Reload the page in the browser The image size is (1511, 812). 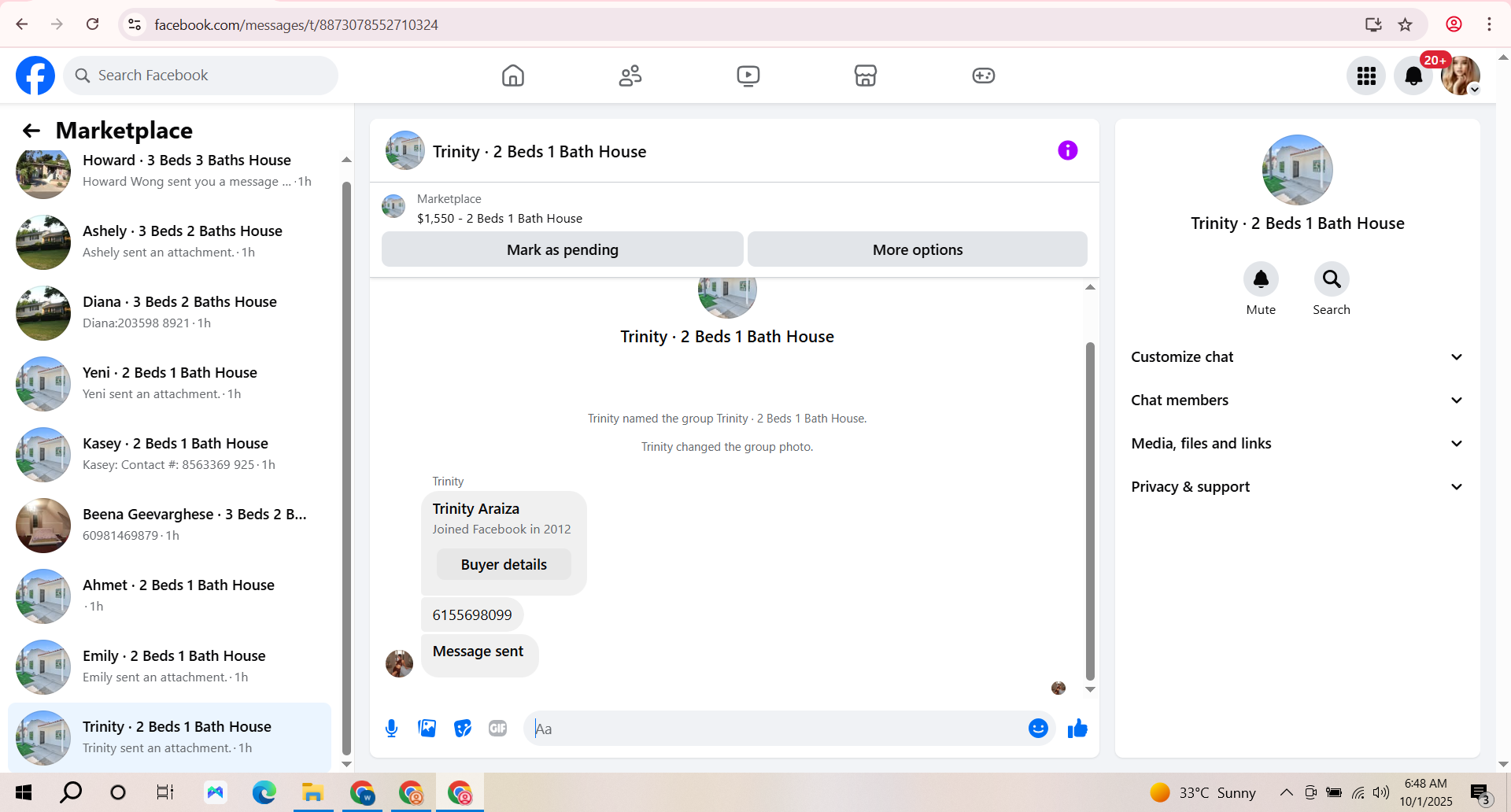pyautogui.click(x=93, y=24)
